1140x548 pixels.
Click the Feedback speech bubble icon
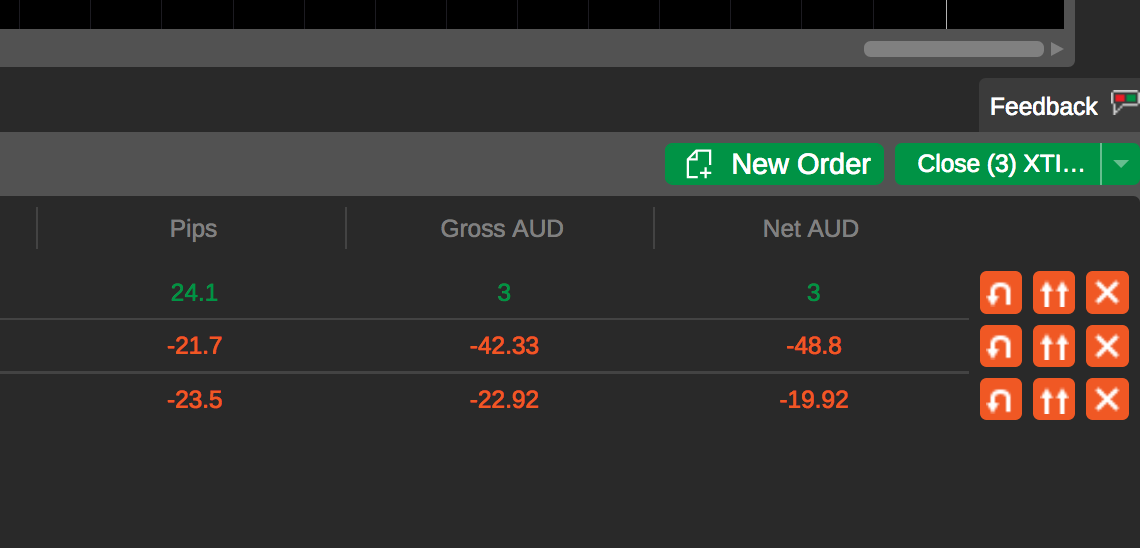1124,102
